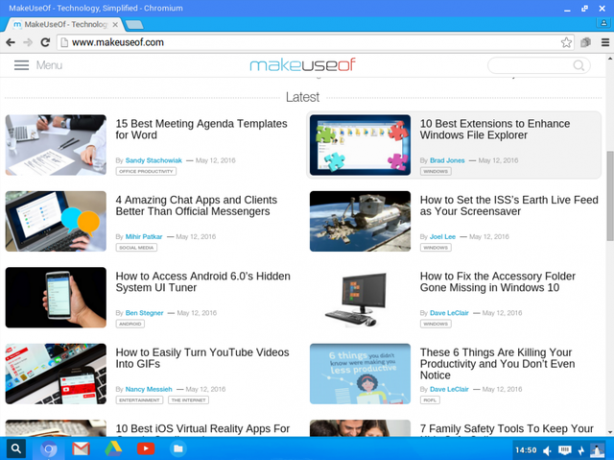Click chat bubbles laptop thumbnail

[x=56, y=221]
